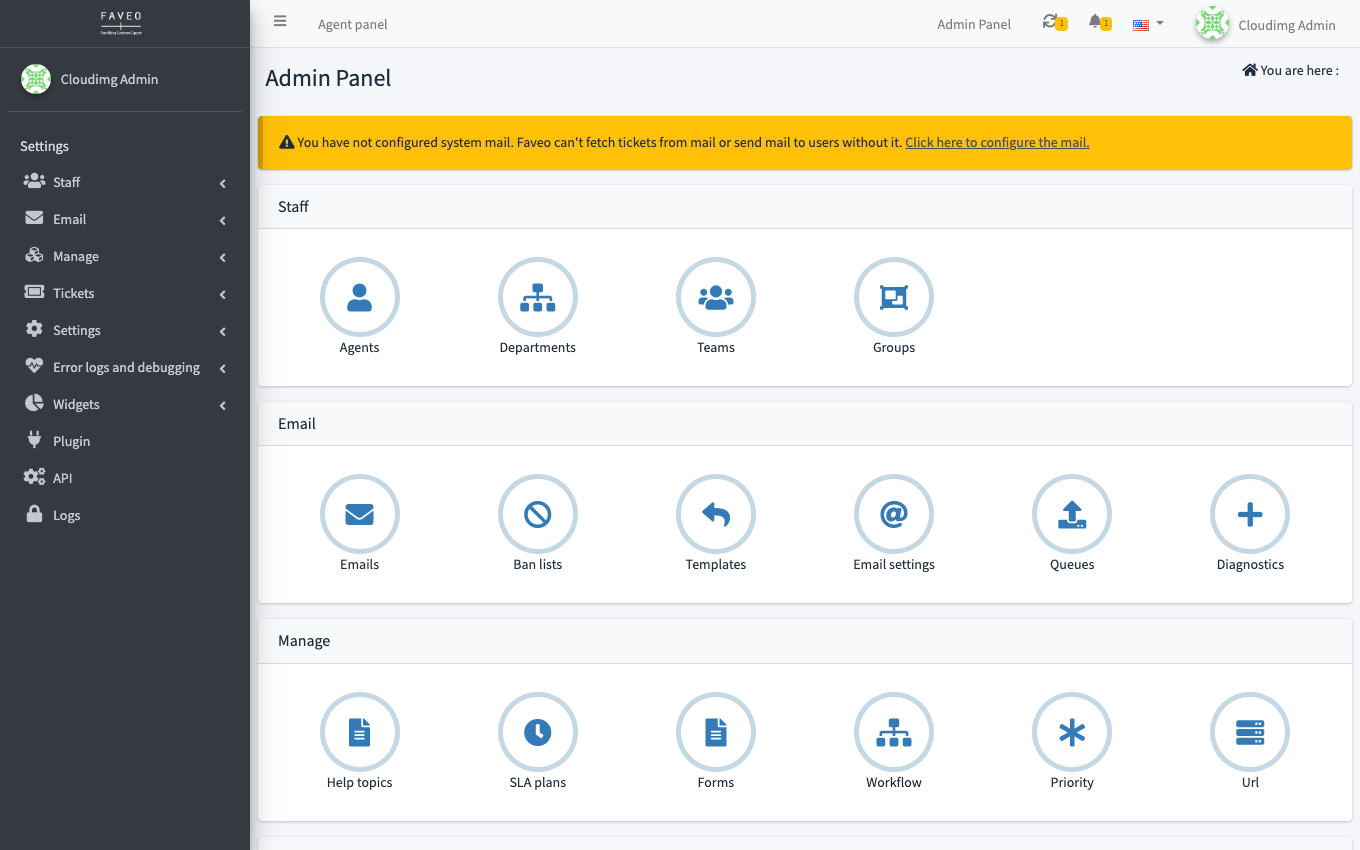Expand the Tickets sidebar menu
Viewport: 1360px width, 850px height.
pos(125,293)
